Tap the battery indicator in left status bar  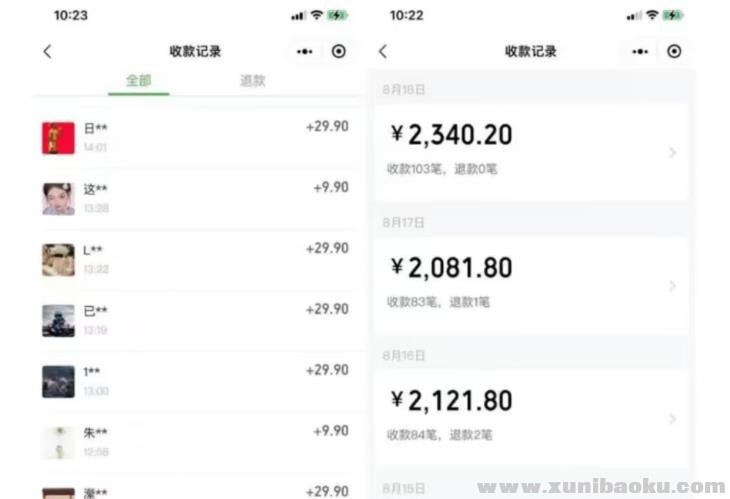tap(337, 16)
